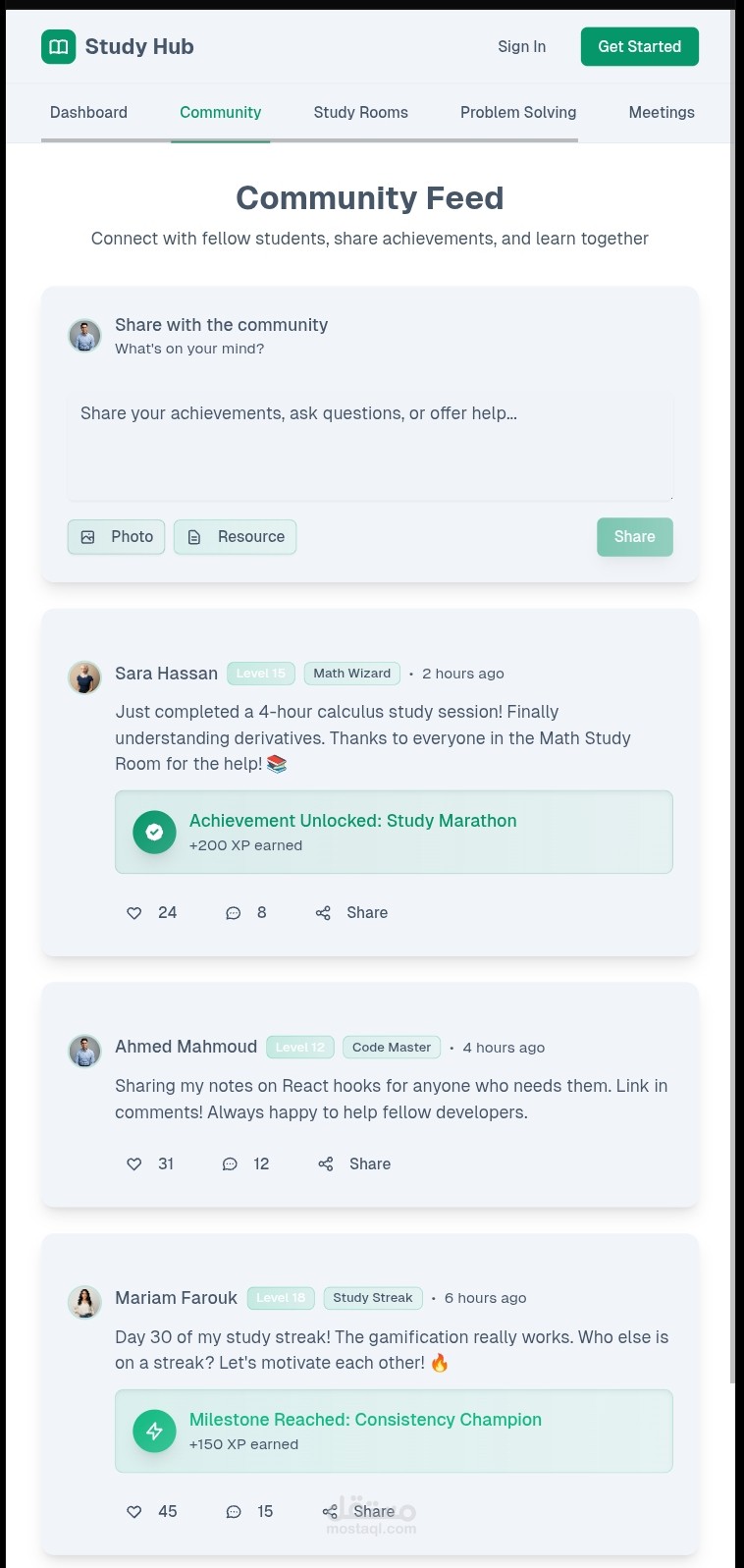The width and height of the screenshot is (744, 1568).
Task: Click the post text box to share thoughts
Action: pyautogui.click(x=370, y=448)
